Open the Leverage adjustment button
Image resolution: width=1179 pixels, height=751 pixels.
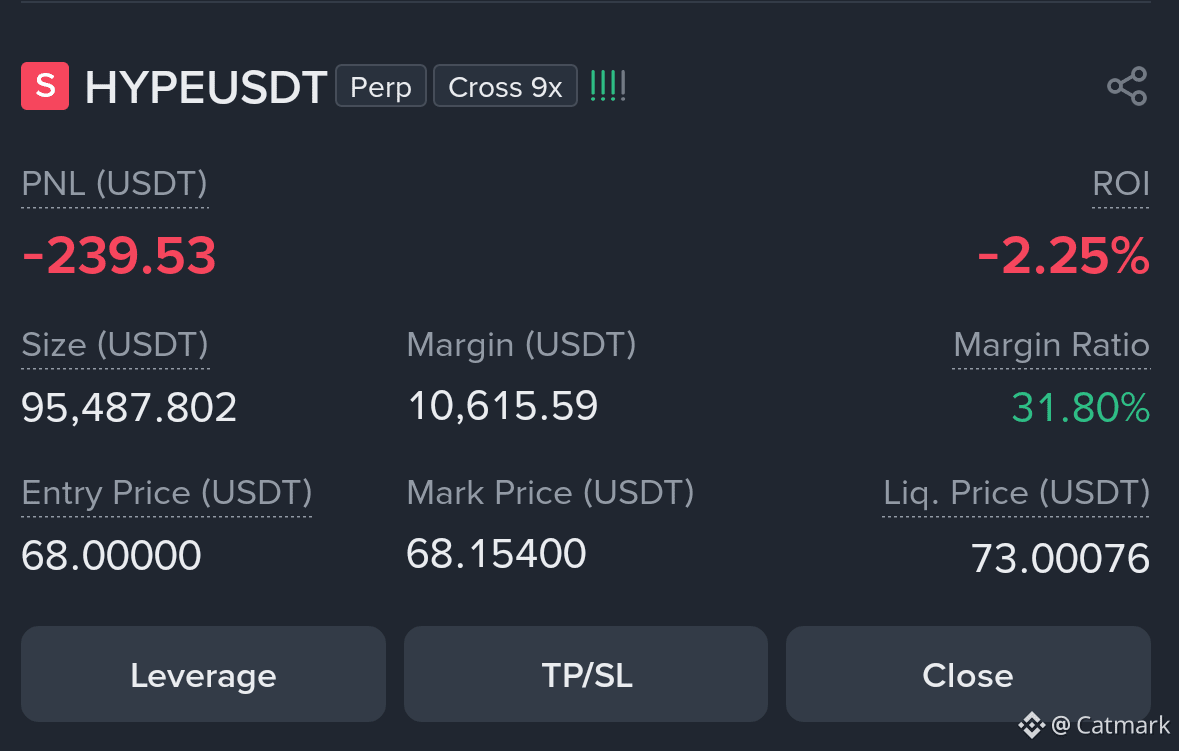(x=203, y=674)
